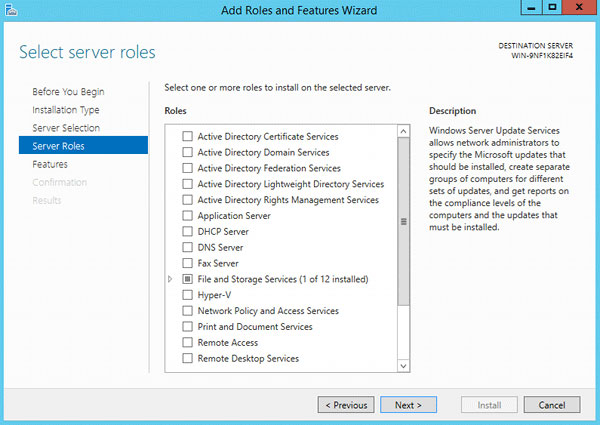Open the Installation Type step
The image size is (600, 425).
(66, 110)
